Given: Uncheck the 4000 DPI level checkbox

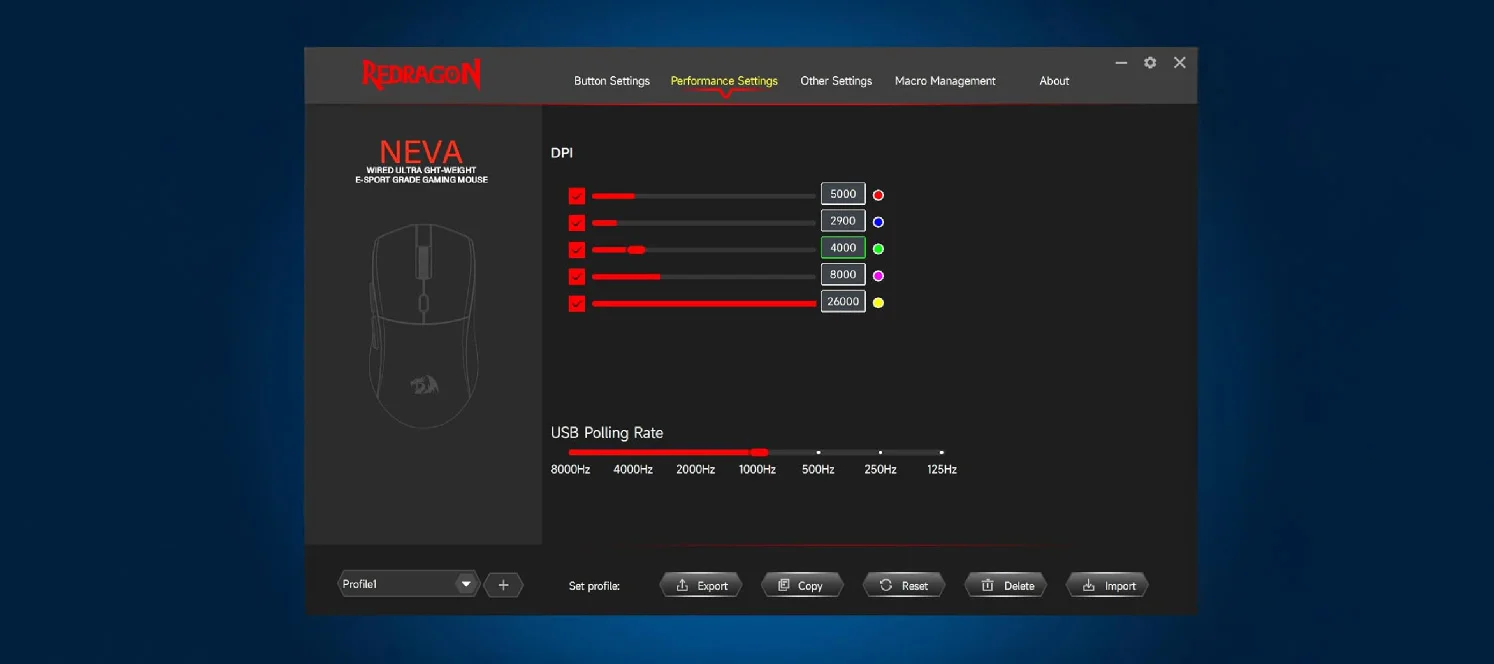Looking at the screenshot, I should pyautogui.click(x=576, y=250).
